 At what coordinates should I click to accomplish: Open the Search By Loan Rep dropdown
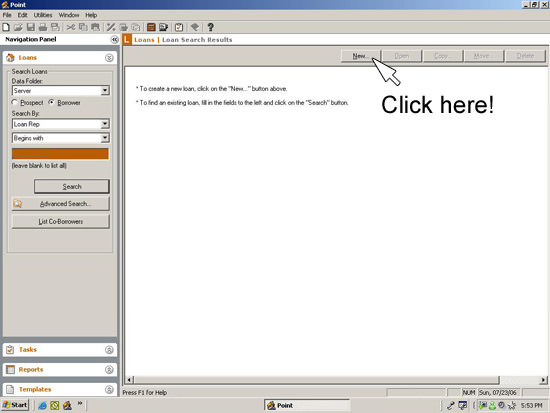(105, 124)
